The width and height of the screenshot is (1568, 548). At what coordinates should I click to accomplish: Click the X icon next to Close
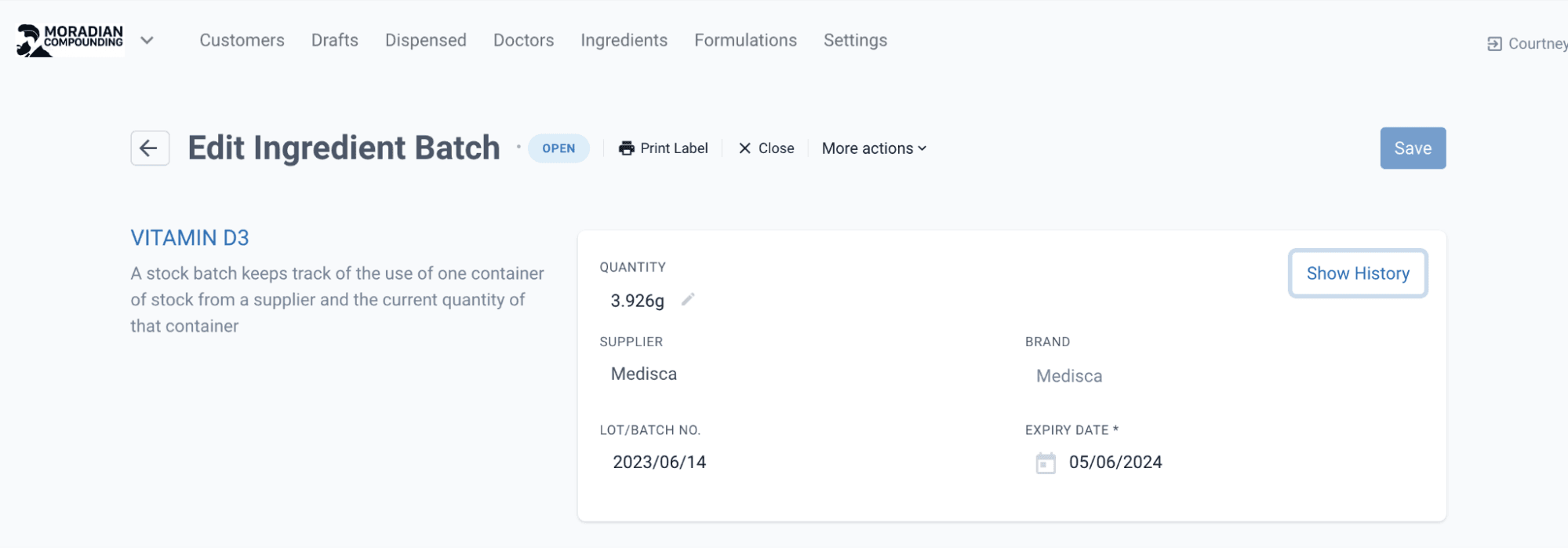tap(745, 148)
